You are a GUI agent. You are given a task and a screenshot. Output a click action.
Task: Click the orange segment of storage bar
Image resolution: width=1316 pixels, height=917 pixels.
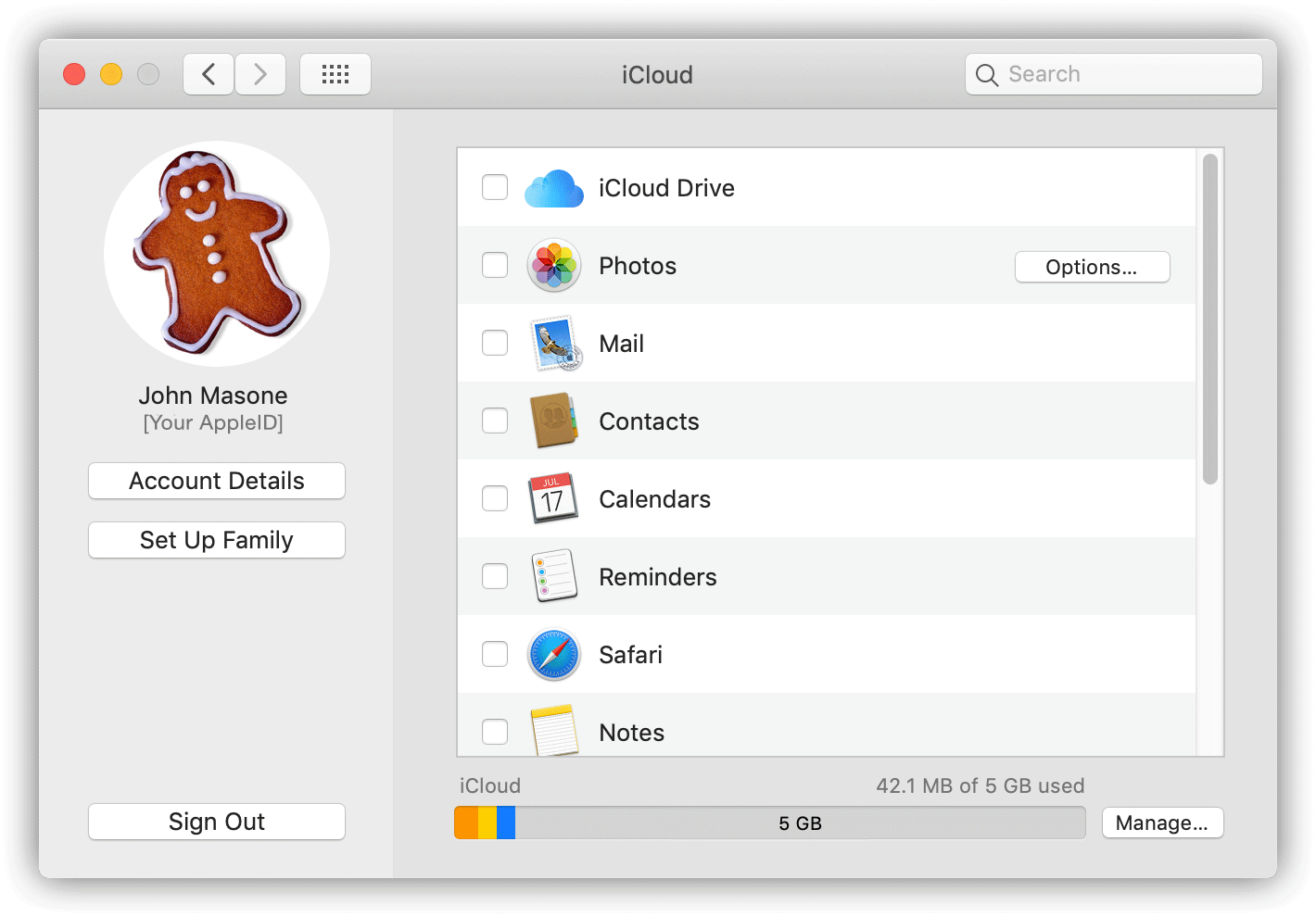coord(466,823)
